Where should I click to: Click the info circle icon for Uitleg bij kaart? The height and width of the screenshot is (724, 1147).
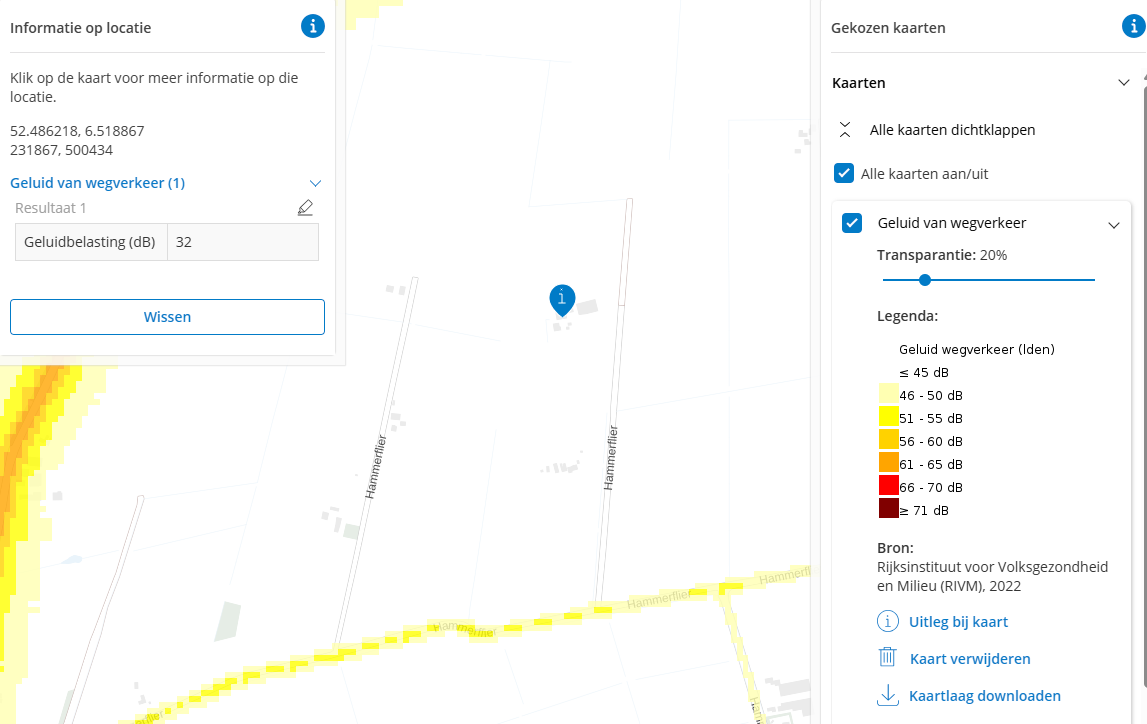[x=887, y=622]
